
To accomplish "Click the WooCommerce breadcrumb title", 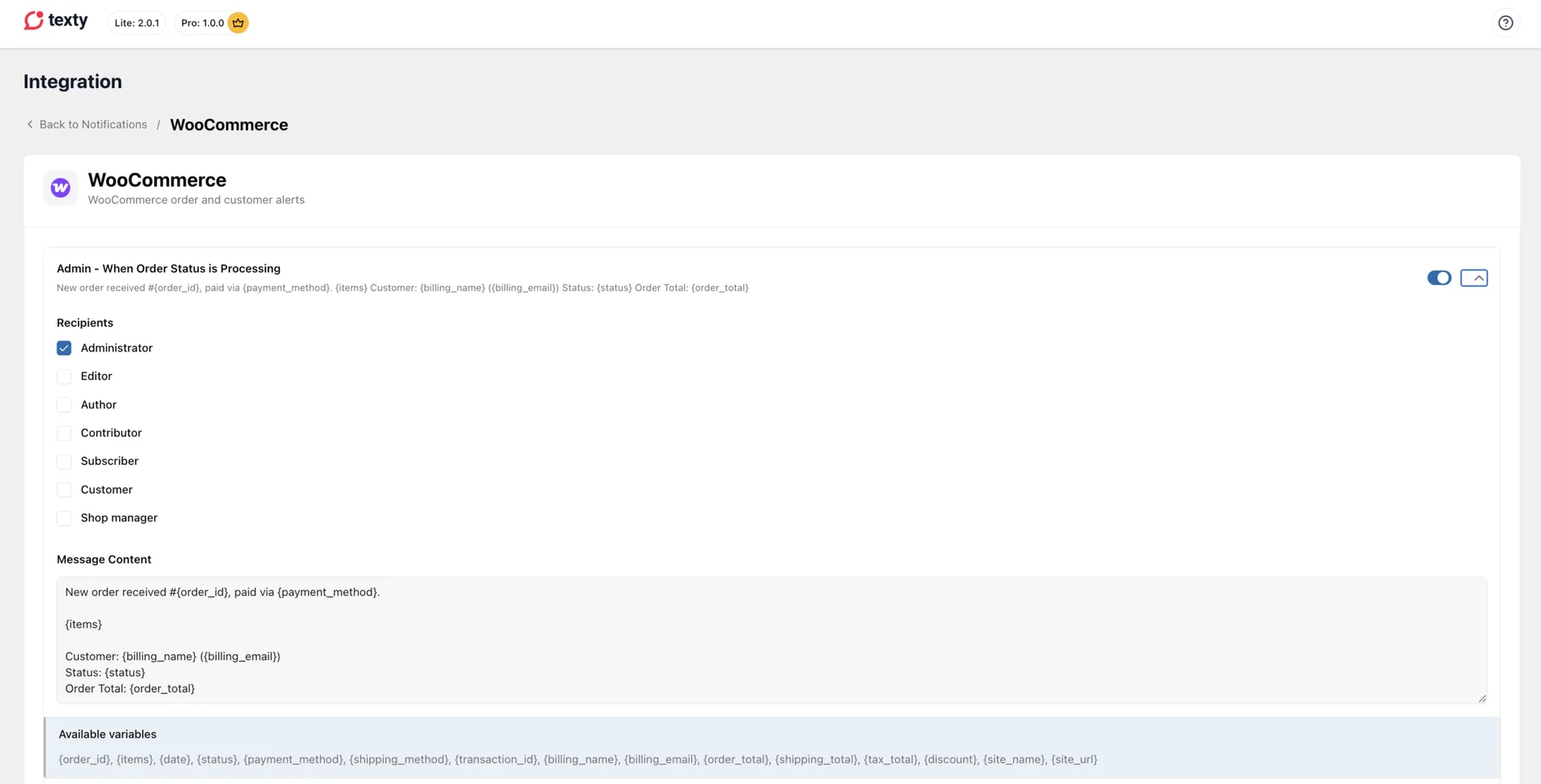I will [229, 124].
